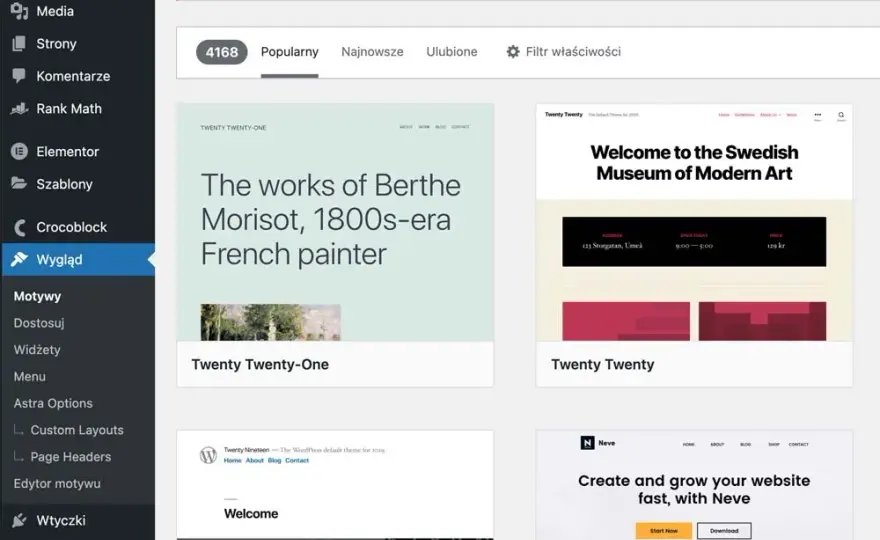The image size is (880, 540).
Task: Select the Twenty Twenty-One theme thumbnail
Action: (x=335, y=222)
